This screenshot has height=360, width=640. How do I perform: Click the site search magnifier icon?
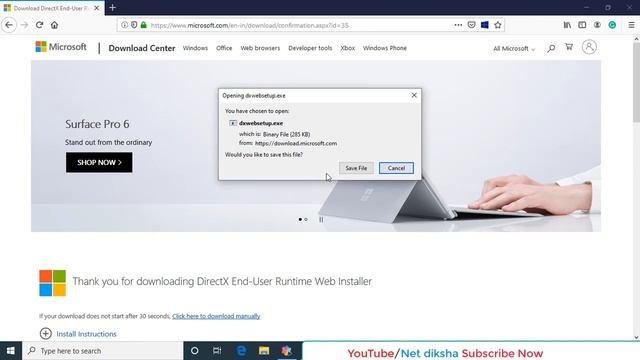(551, 48)
